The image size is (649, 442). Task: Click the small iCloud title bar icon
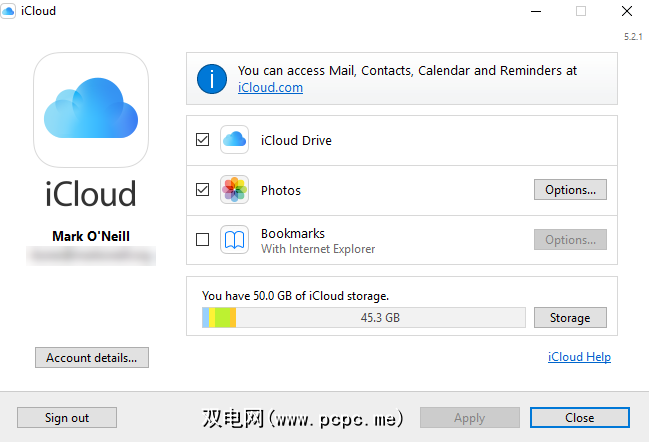pyautogui.click(x=11, y=11)
